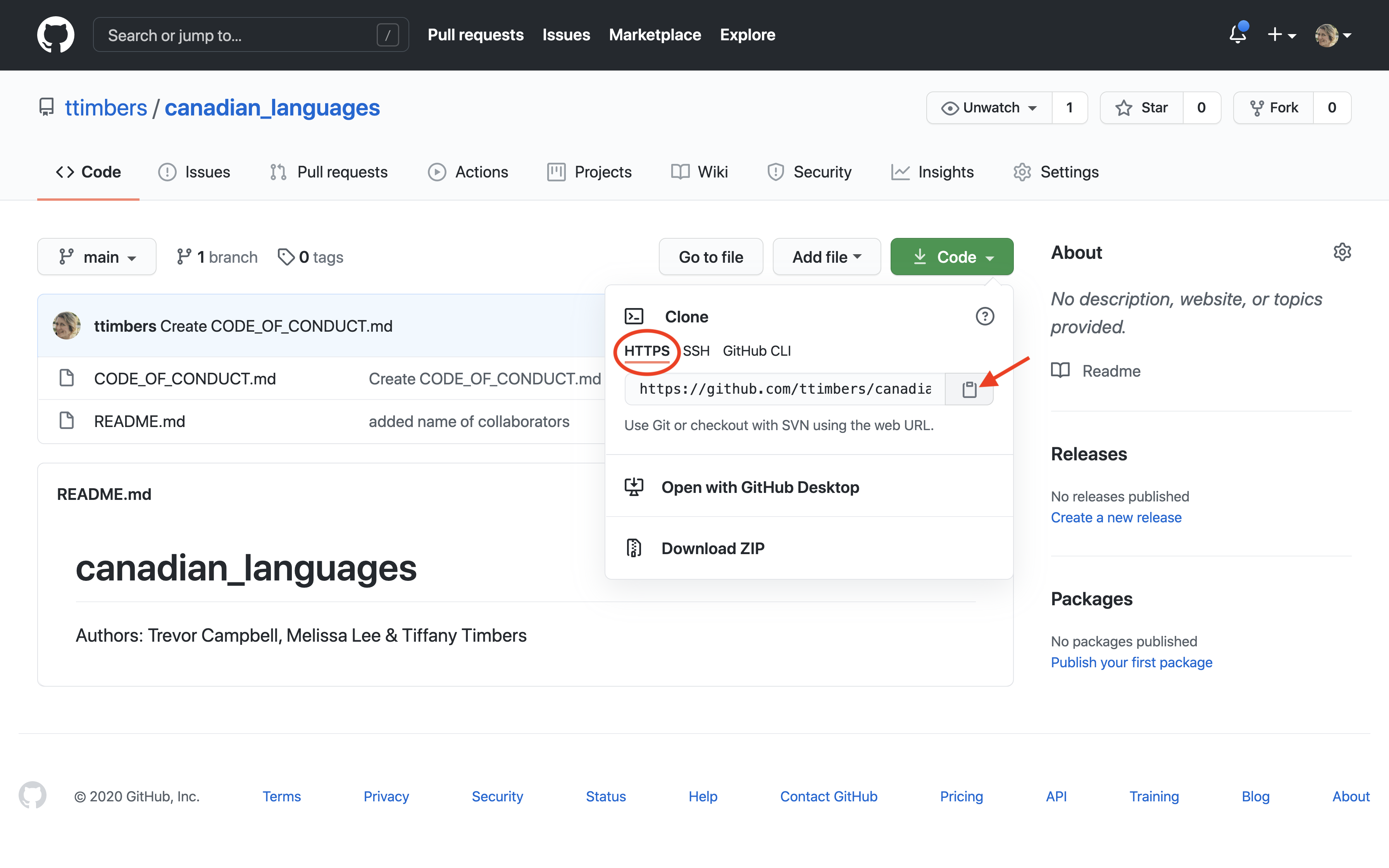
Task: Click Create a new release
Action: (x=1116, y=518)
